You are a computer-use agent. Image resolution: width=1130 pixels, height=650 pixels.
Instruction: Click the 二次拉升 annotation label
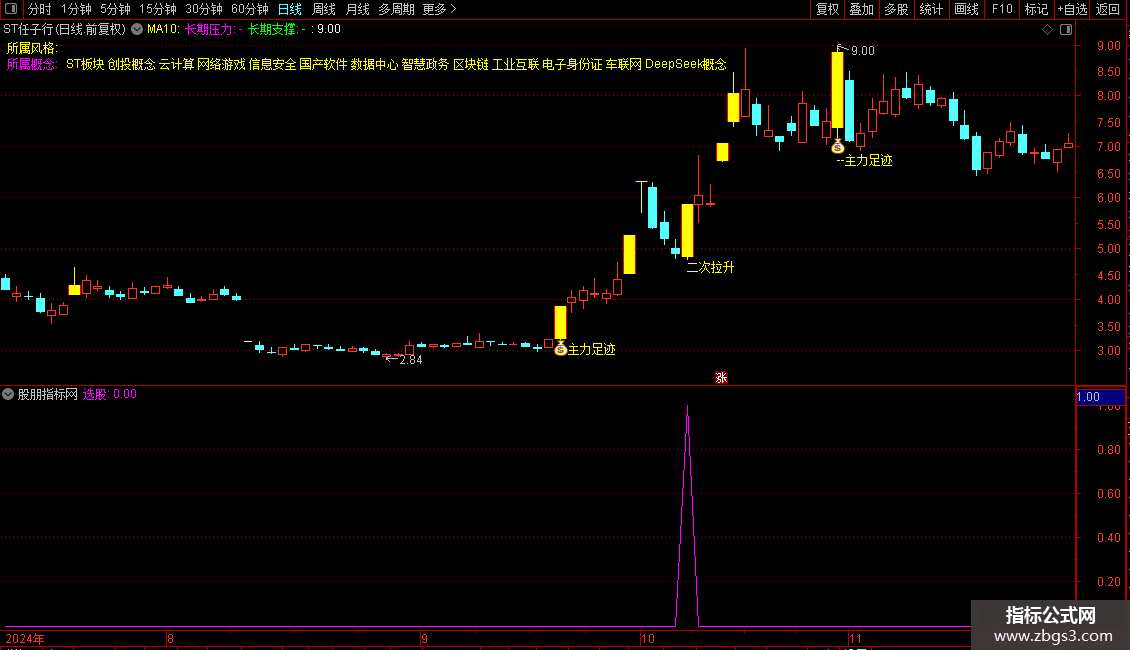point(711,267)
